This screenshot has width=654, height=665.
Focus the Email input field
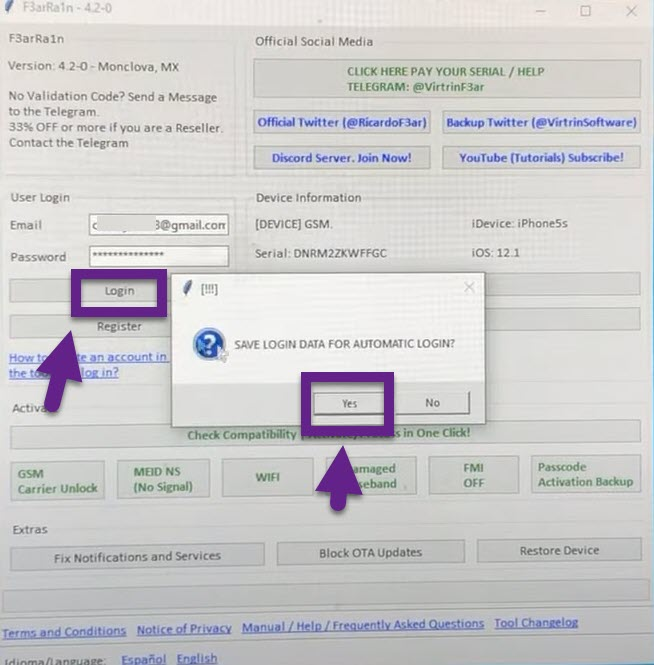click(x=159, y=225)
